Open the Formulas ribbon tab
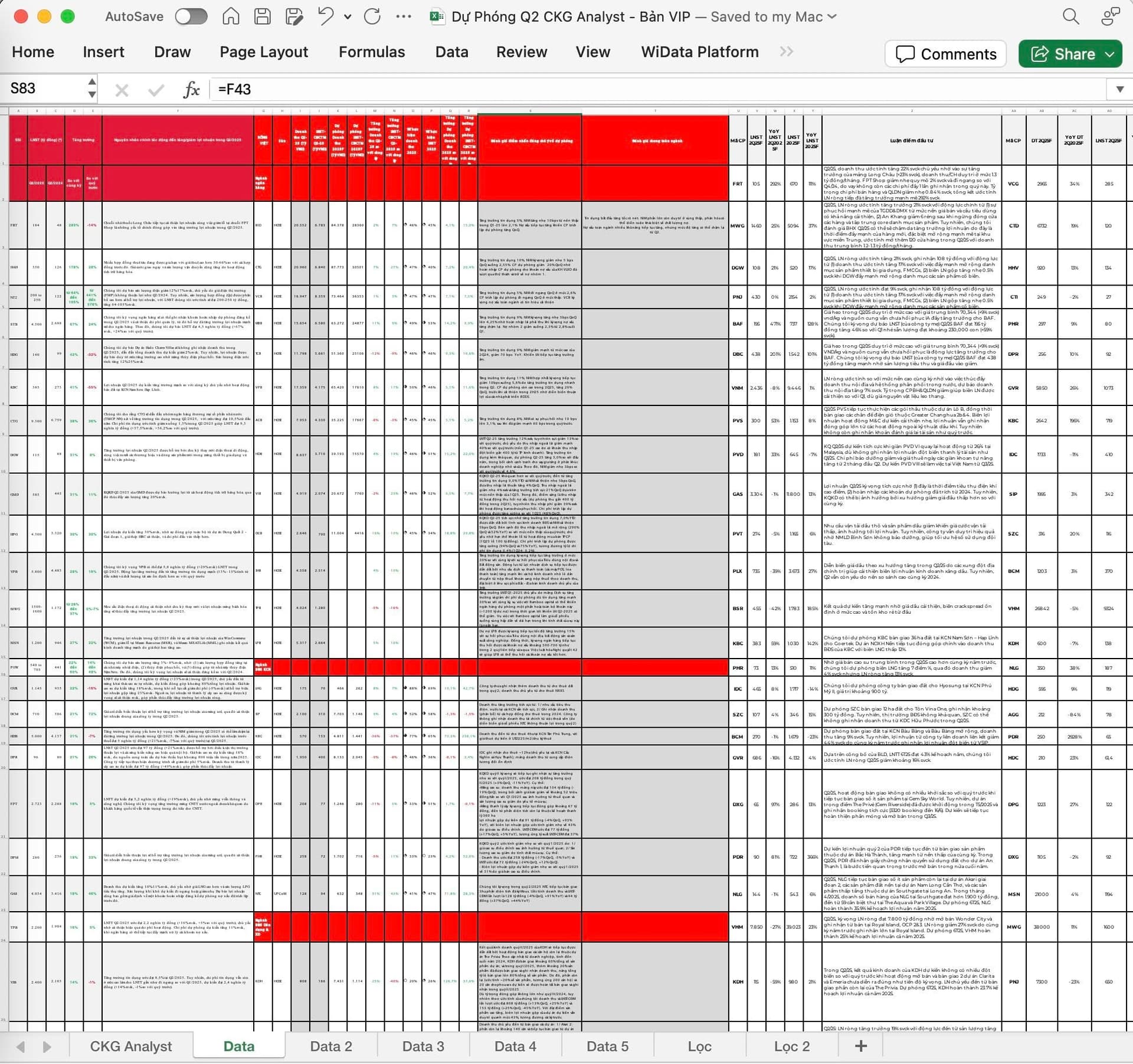1133x1064 pixels. (x=371, y=52)
